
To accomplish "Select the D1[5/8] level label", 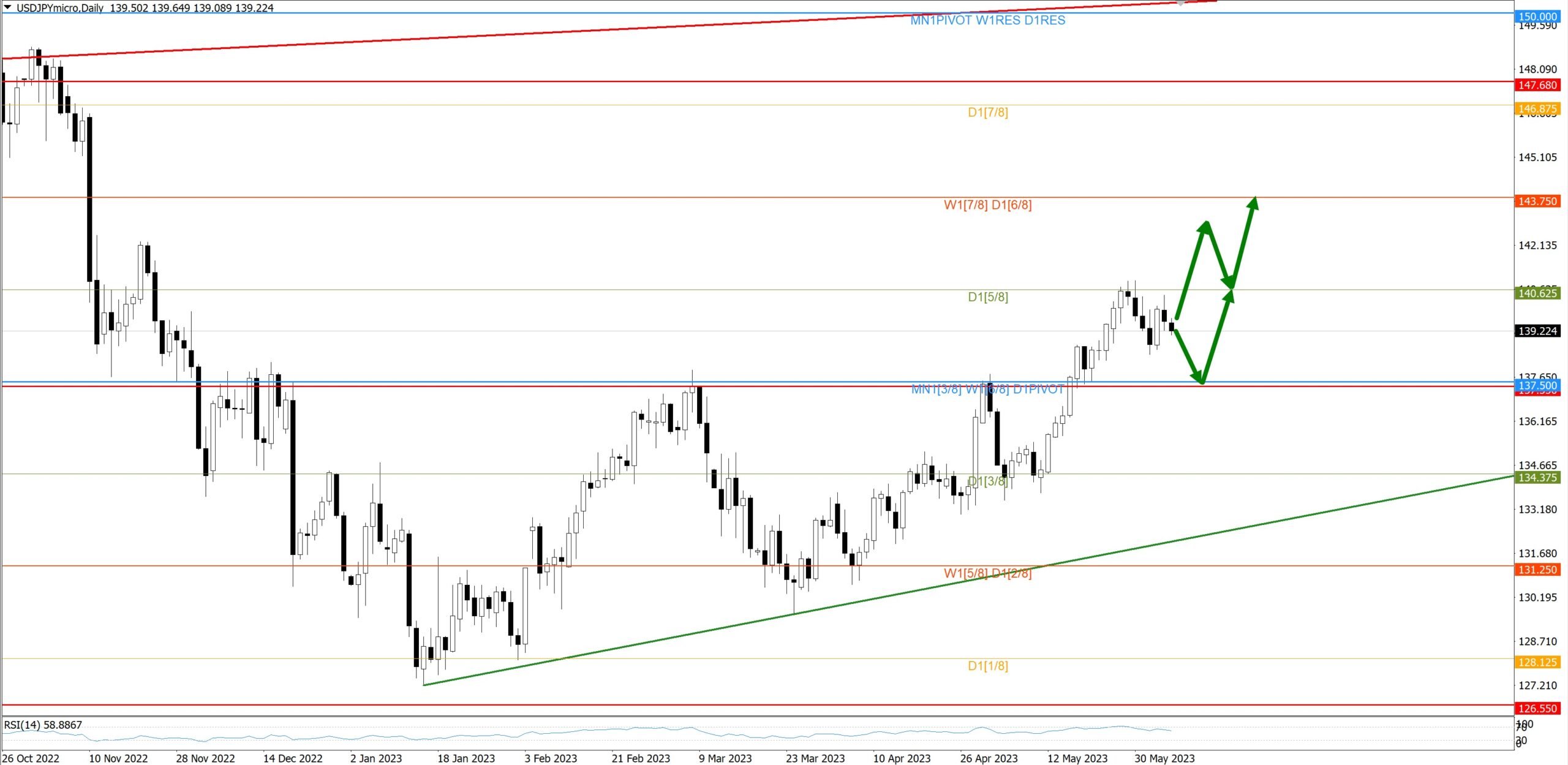I will (x=987, y=297).
